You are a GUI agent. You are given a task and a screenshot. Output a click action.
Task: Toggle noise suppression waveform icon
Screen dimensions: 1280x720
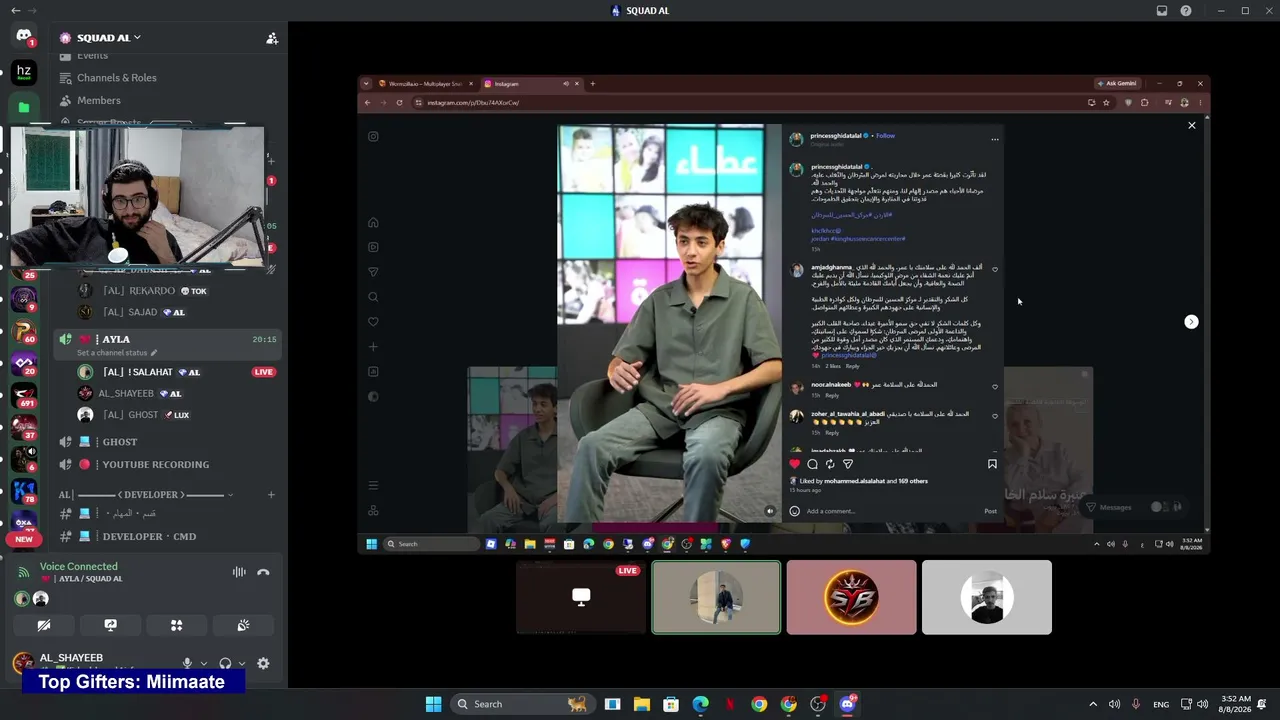[x=239, y=572]
